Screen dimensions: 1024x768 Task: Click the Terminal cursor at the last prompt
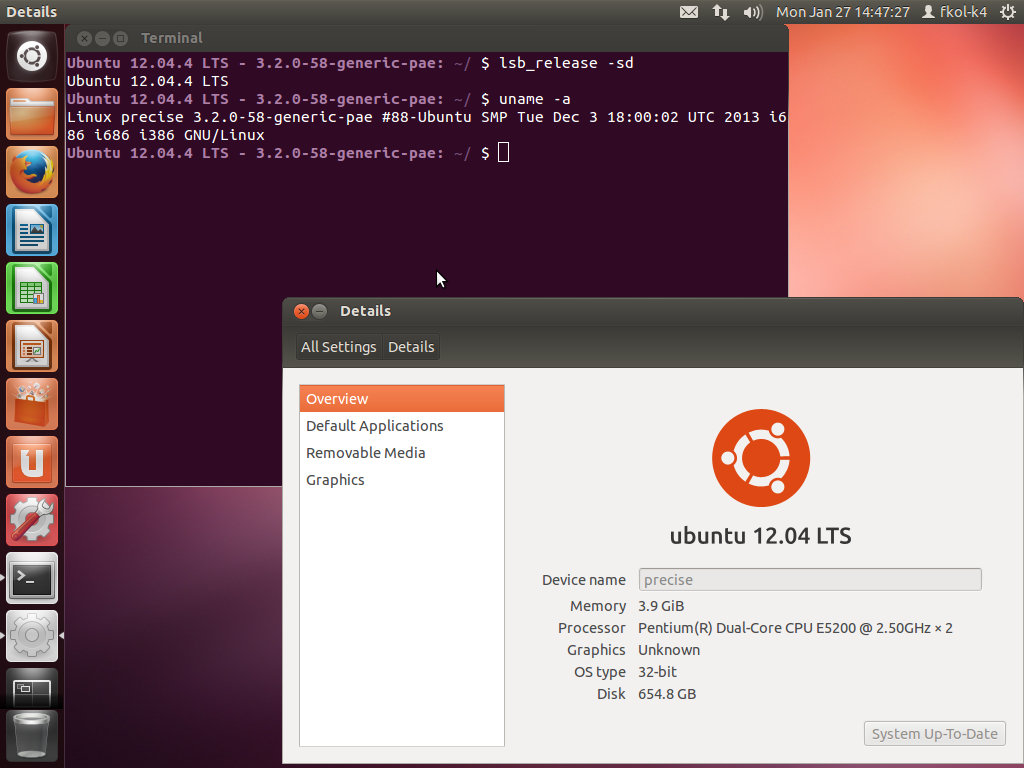coord(504,153)
